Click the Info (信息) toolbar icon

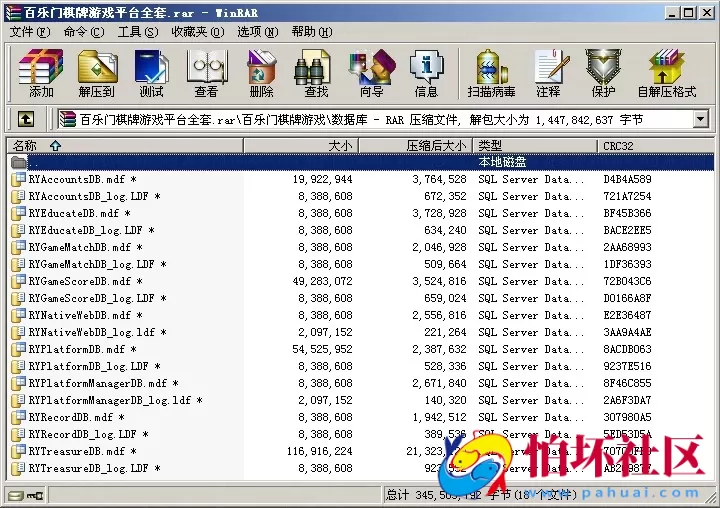pyautogui.click(x=427, y=73)
